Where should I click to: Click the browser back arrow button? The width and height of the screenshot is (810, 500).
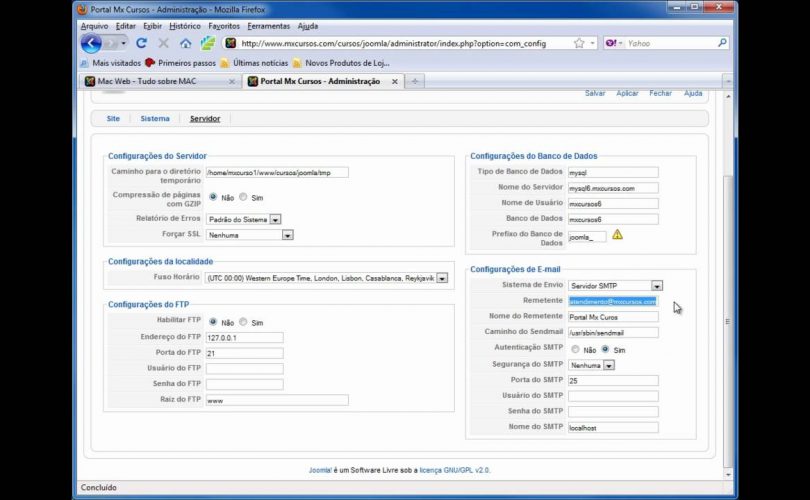92,43
